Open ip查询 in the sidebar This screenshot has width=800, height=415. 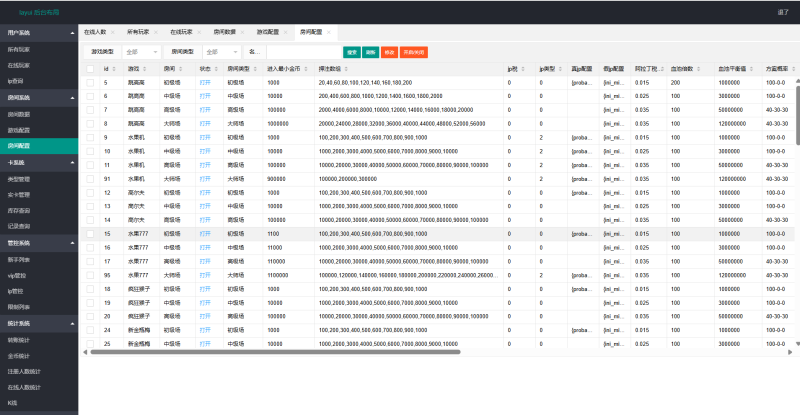(39, 81)
